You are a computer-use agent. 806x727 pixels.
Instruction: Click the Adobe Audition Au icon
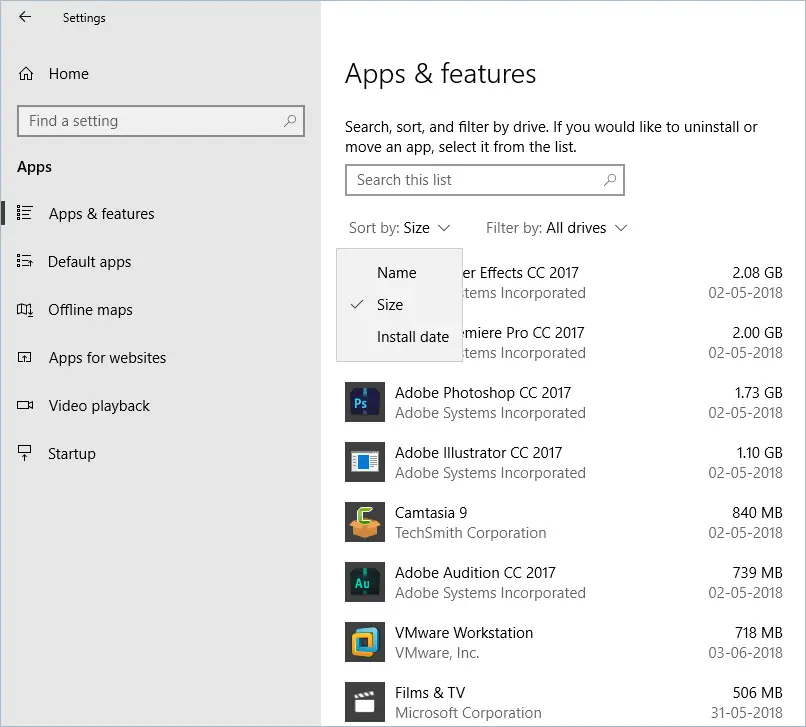(x=365, y=582)
